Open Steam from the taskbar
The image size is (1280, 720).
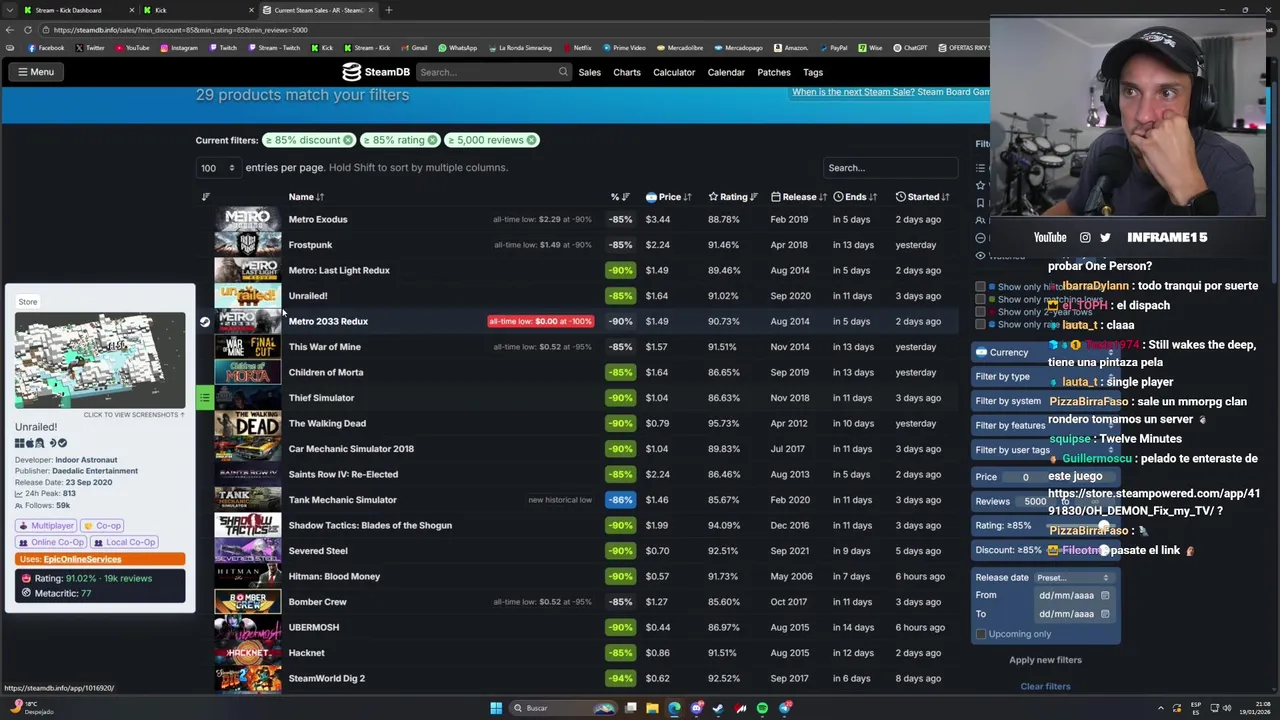click(x=718, y=708)
